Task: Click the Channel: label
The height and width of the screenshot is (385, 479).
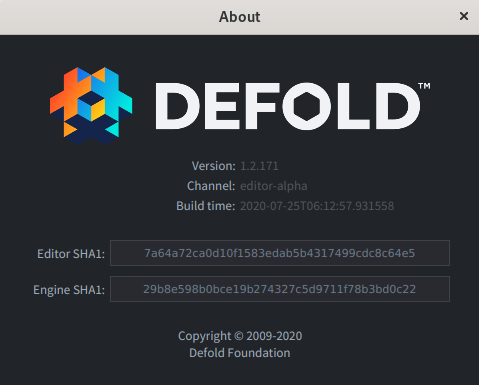Action: 211,186
